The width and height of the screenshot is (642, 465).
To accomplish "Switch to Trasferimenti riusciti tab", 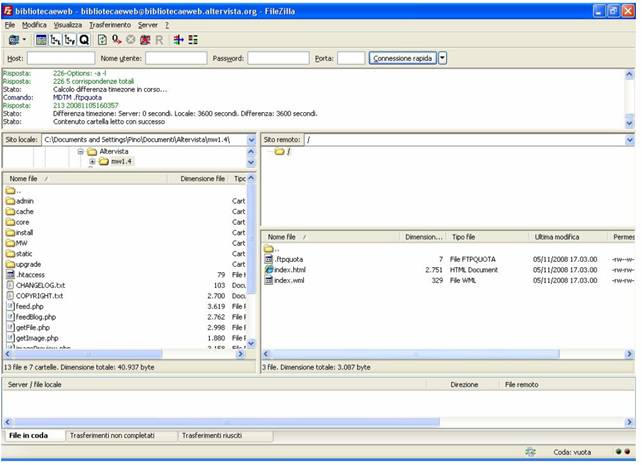I will (225, 436).
